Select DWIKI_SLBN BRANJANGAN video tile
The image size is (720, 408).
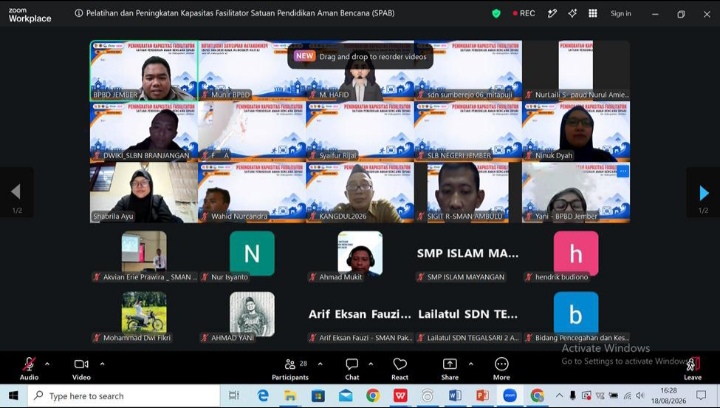click(144, 131)
